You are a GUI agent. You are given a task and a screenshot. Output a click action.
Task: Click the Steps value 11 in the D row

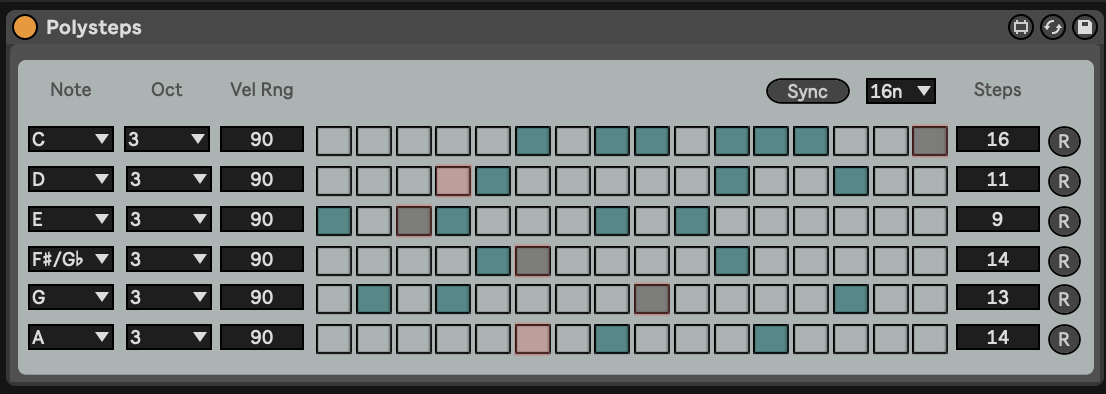pyautogui.click(x=997, y=179)
